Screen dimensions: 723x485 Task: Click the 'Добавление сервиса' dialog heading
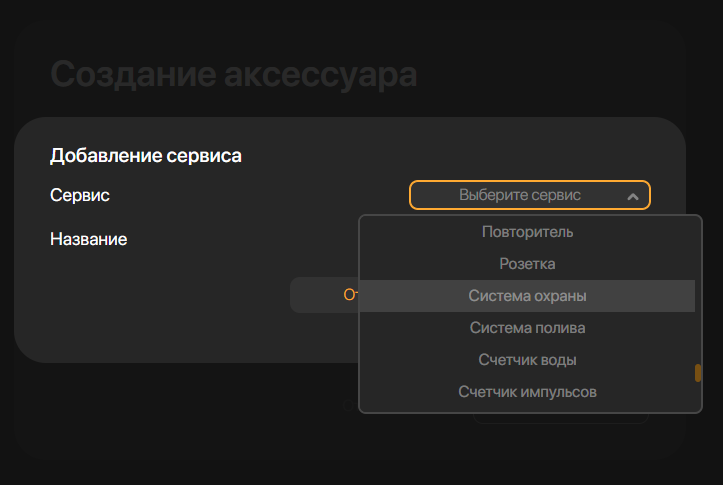click(x=146, y=156)
